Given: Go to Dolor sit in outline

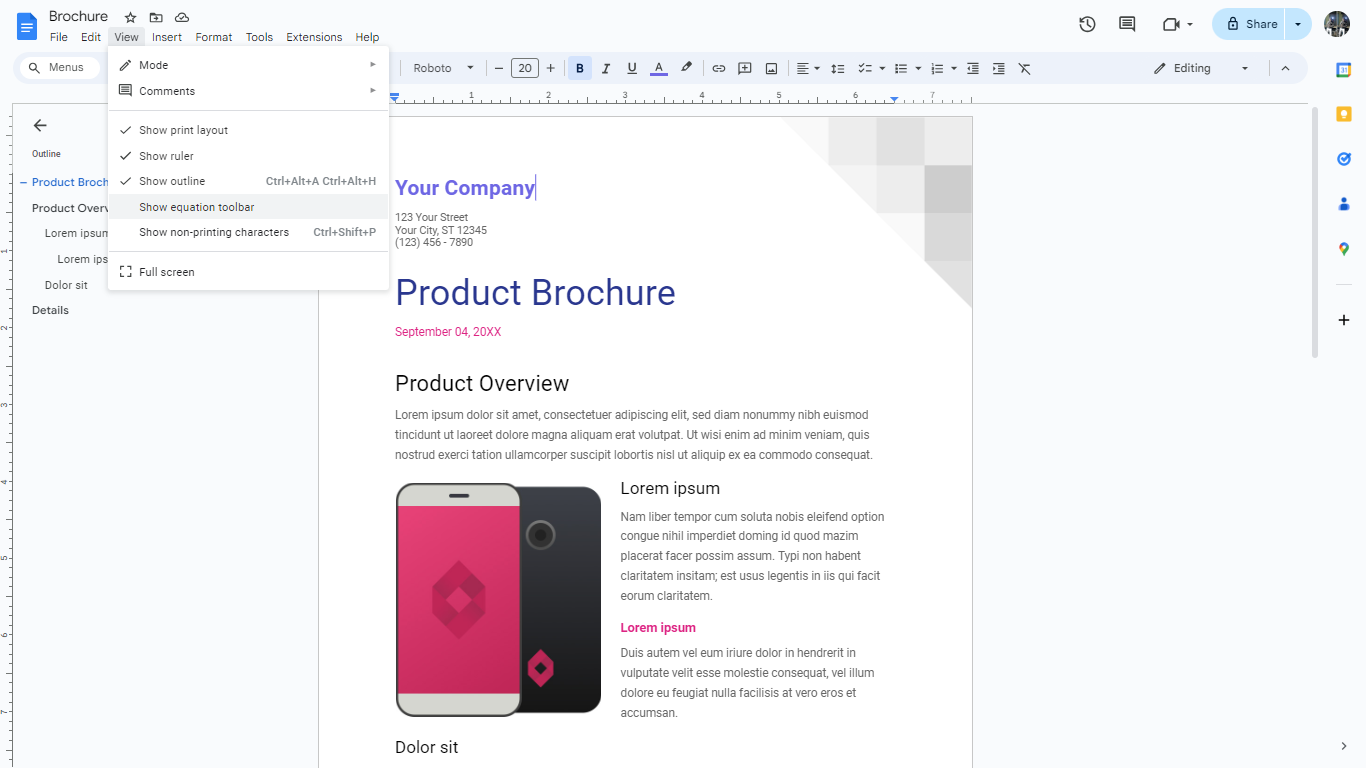Looking at the screenshot, I should 66,285.
